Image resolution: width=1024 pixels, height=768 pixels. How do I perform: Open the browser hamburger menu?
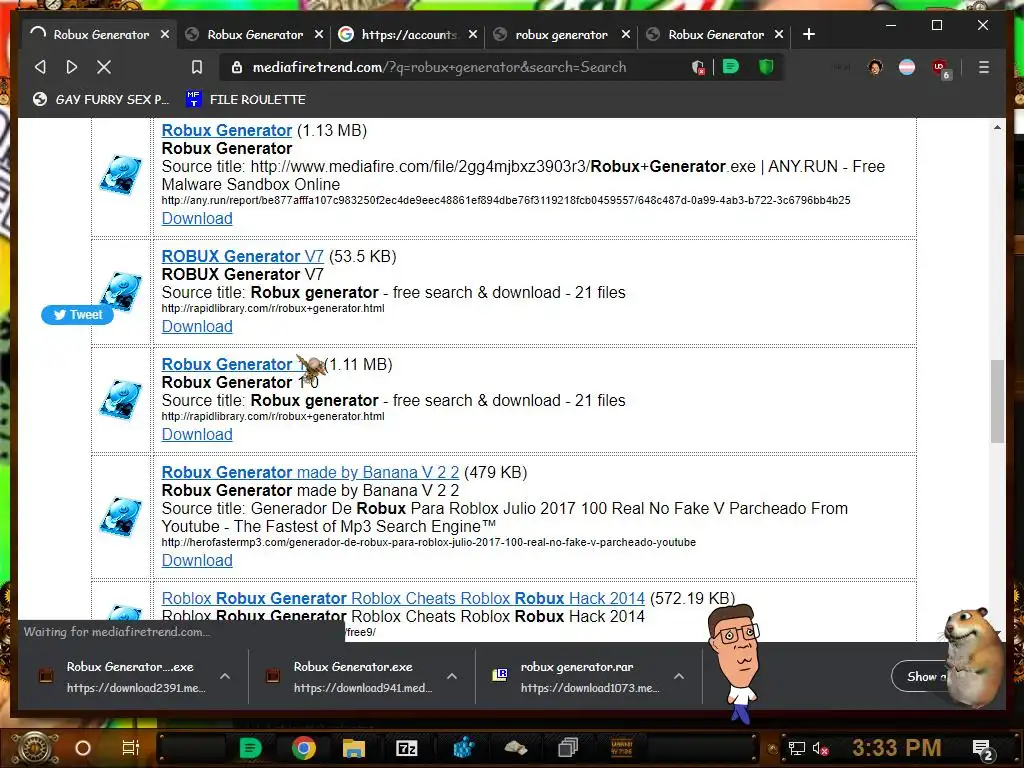984,67
